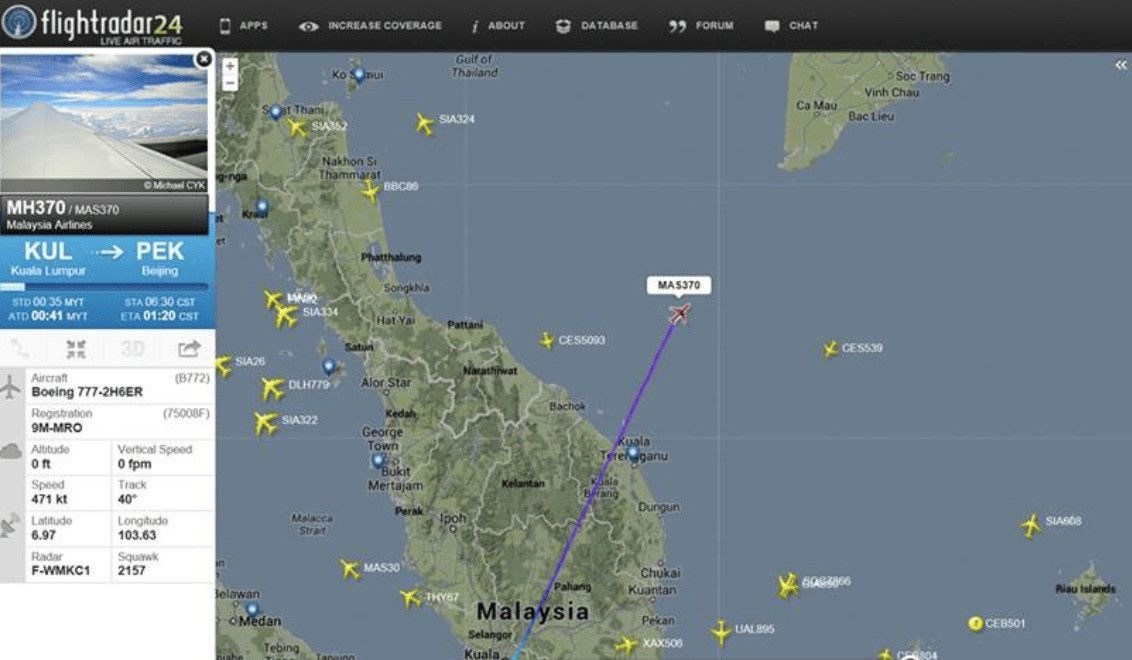
Task: Click the fullscreen arrows icon in panel
Action: pyautogui.click(x=76, y=349)
